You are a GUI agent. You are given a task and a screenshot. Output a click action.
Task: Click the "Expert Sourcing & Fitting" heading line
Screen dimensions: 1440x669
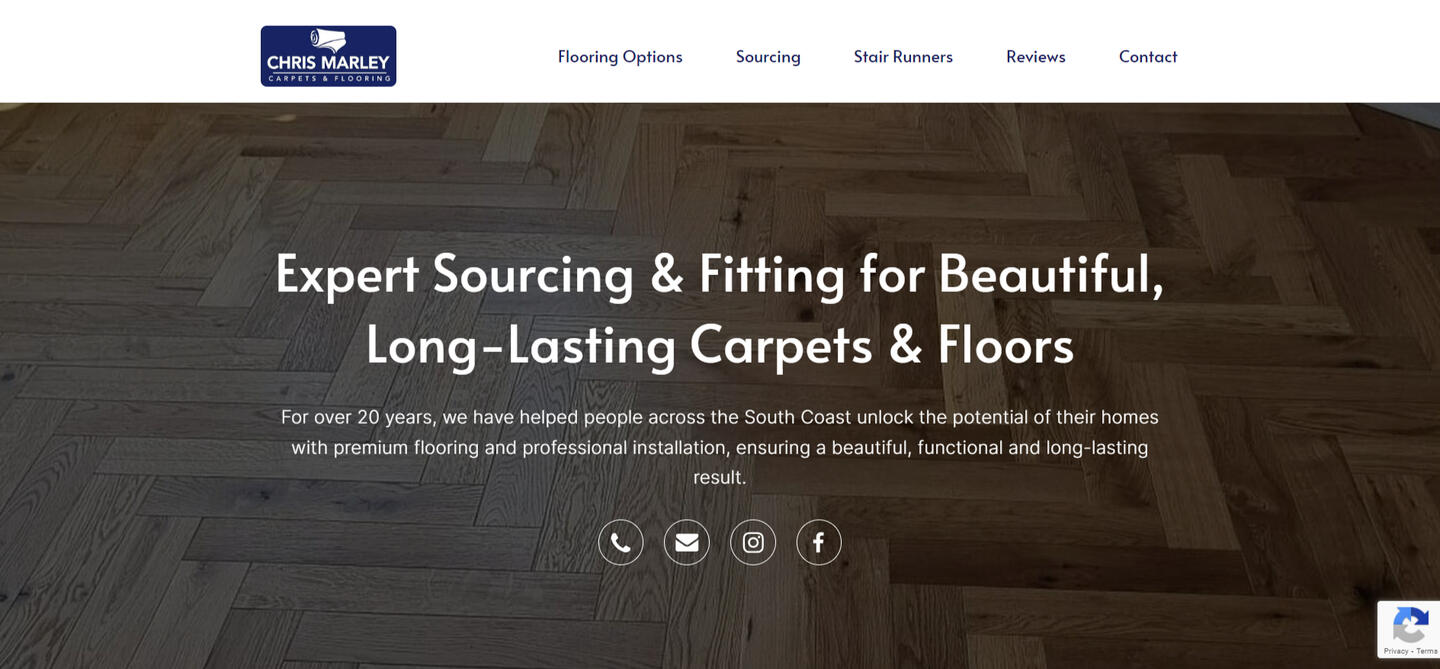point(720,273)
